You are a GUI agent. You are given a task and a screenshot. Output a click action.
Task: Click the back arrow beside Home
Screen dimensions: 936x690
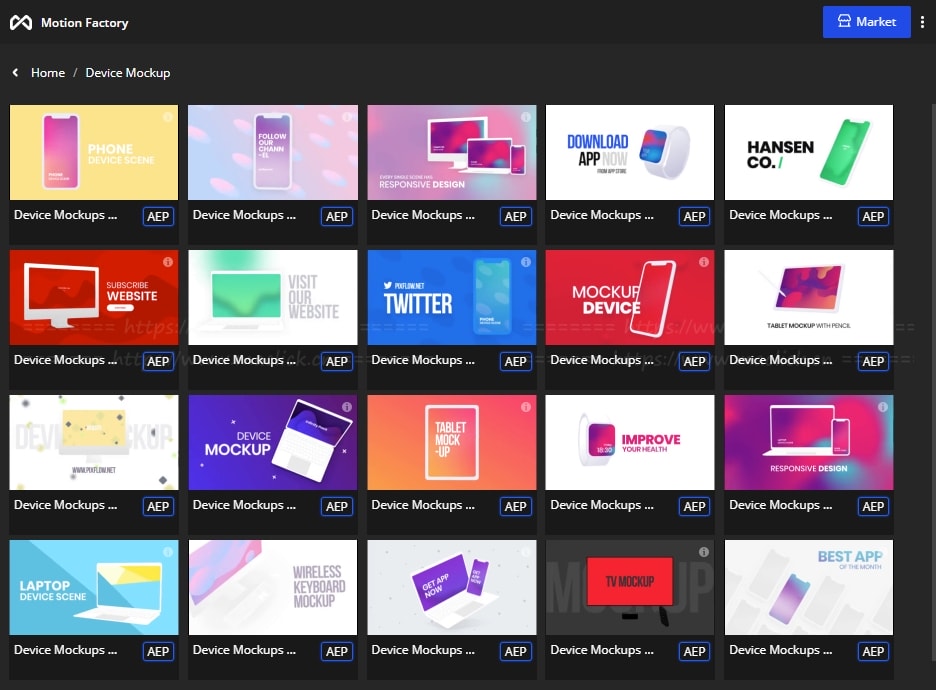click(15, 73)
